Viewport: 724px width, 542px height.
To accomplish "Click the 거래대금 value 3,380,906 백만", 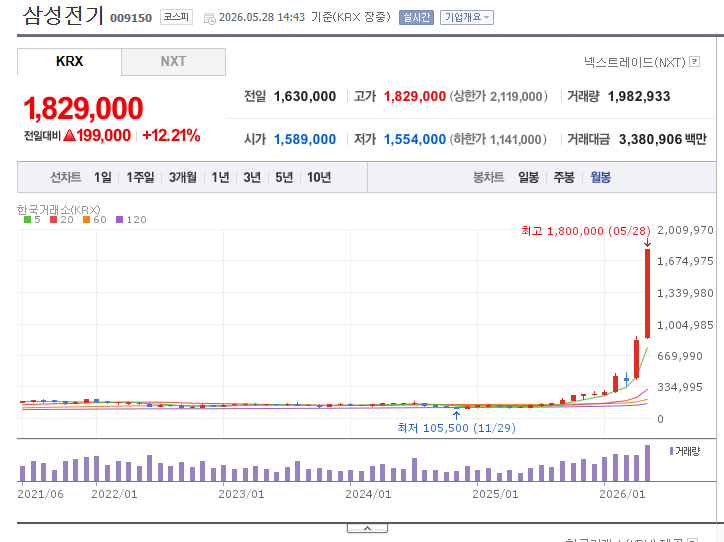I will 663,139.
